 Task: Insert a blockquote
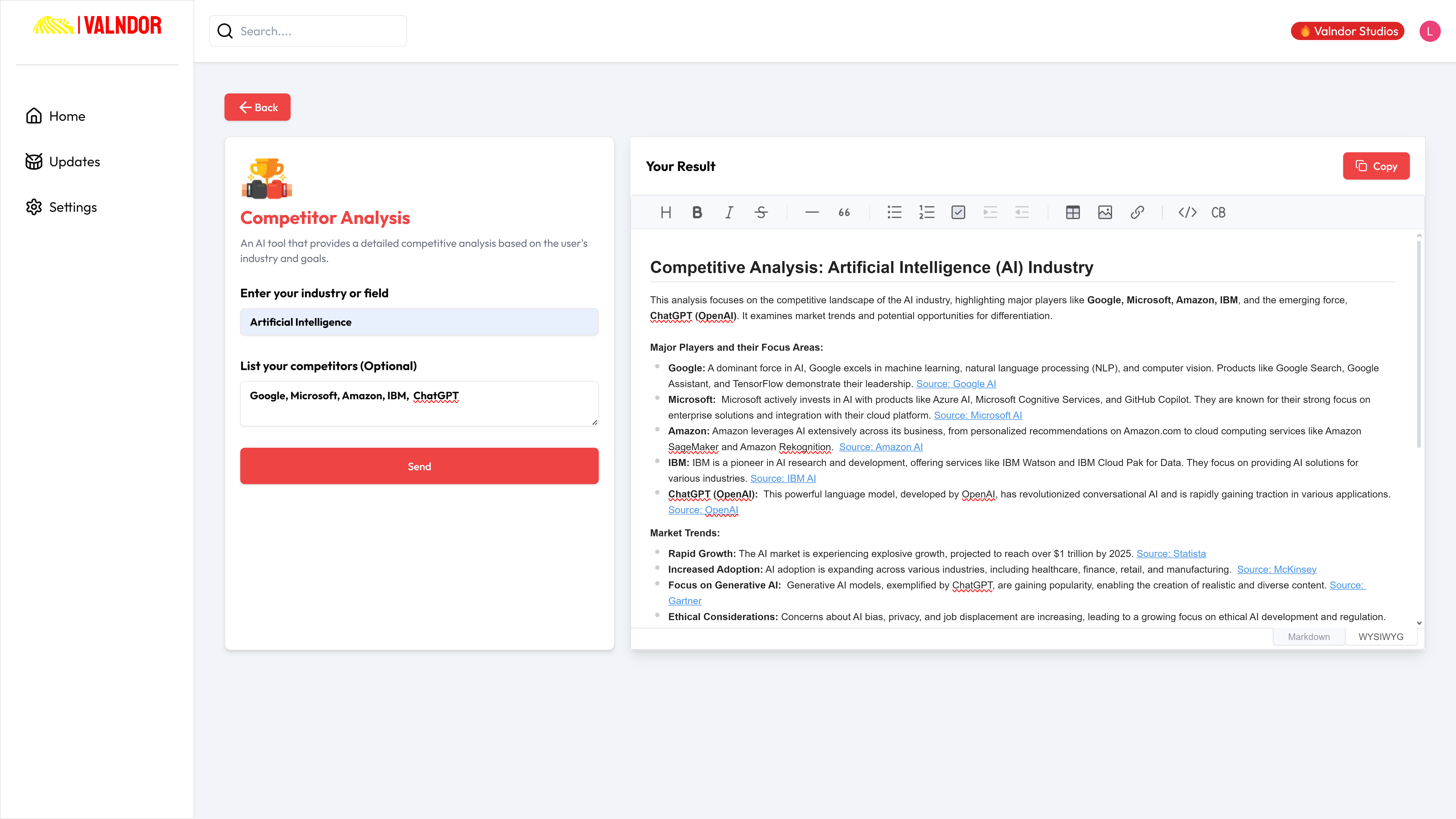(844, 213)
